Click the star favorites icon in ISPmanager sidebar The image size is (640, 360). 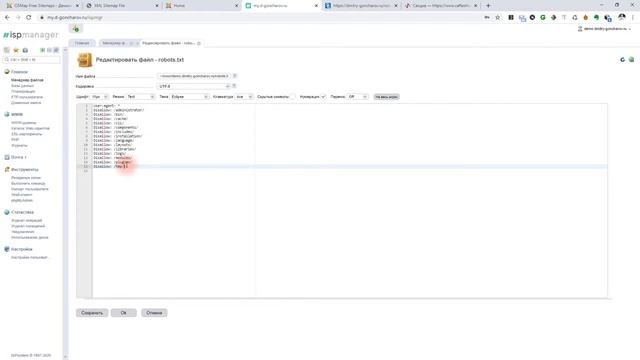click(16, 50)
